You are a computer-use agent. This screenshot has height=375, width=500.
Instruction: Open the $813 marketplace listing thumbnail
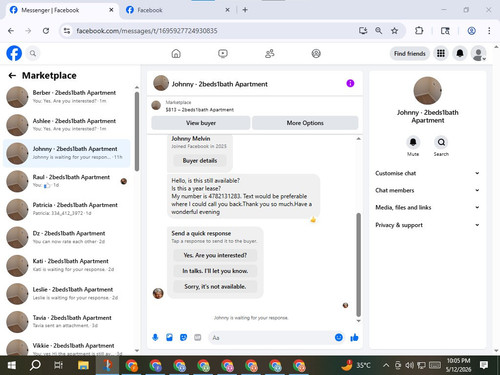[156, 105]
